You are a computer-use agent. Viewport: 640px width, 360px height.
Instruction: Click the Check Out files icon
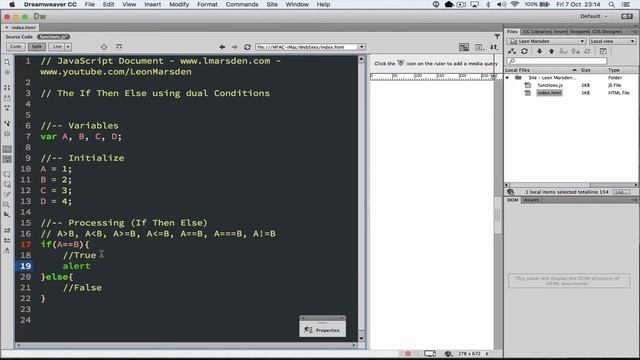tap(563, 51)
